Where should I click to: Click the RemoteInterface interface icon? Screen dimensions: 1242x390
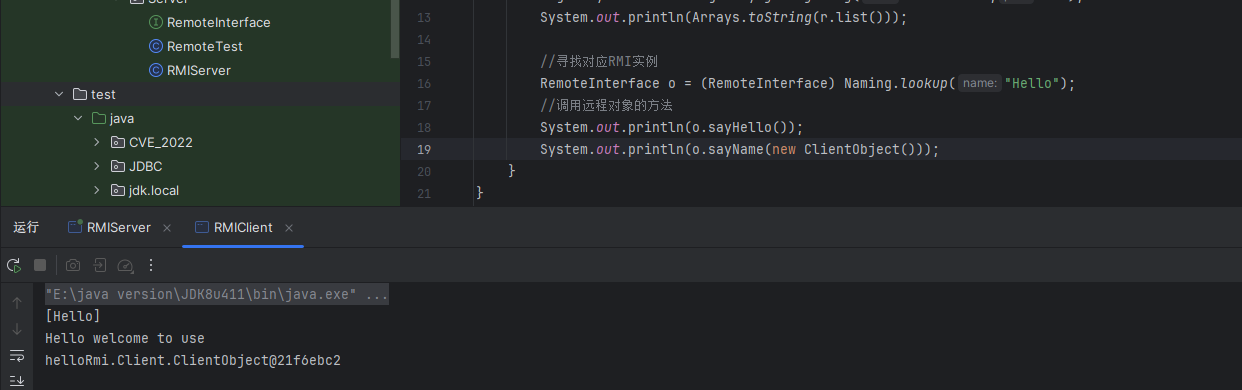click(x=155, y=22)
